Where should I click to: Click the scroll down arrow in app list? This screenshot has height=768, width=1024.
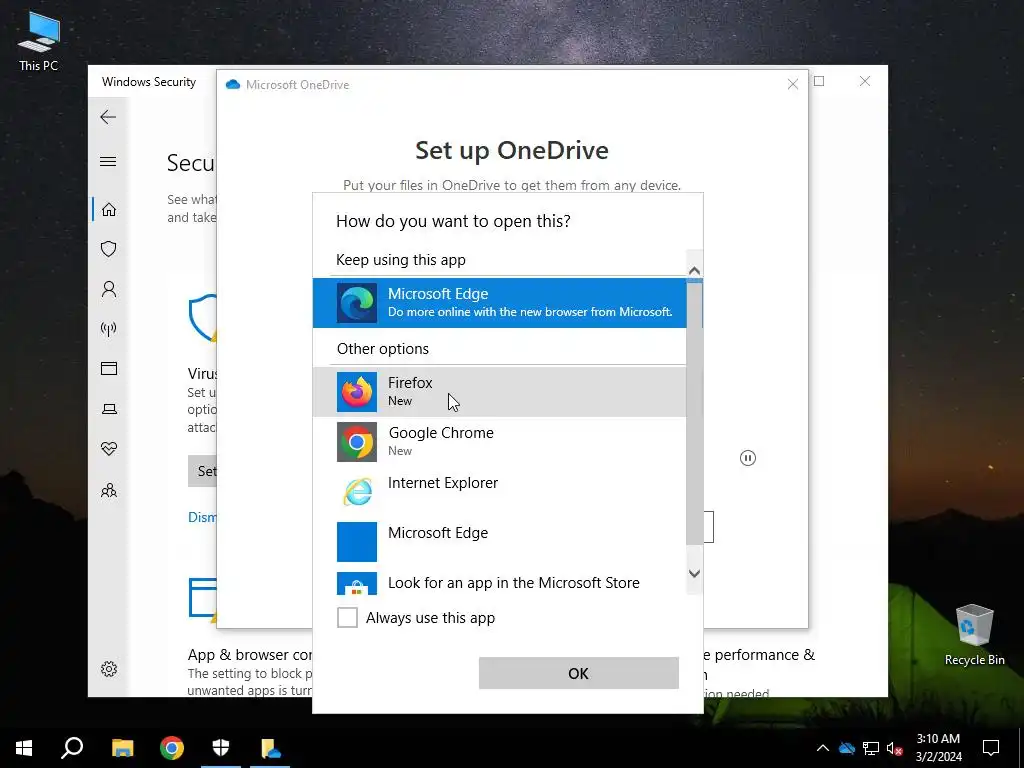[x=694, y=573]
